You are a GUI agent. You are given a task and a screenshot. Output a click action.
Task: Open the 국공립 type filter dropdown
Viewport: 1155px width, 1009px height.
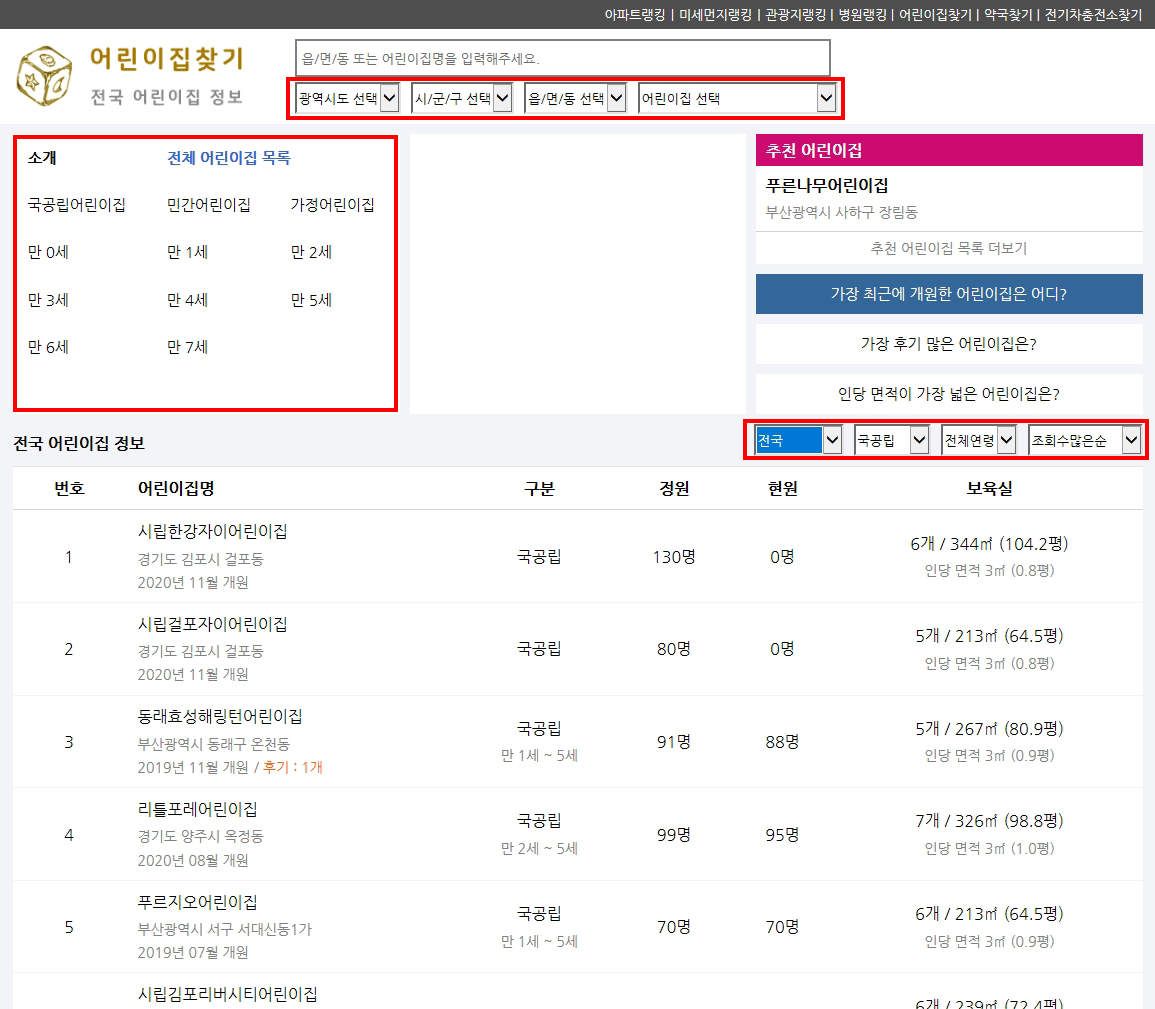tap(891, 440)
